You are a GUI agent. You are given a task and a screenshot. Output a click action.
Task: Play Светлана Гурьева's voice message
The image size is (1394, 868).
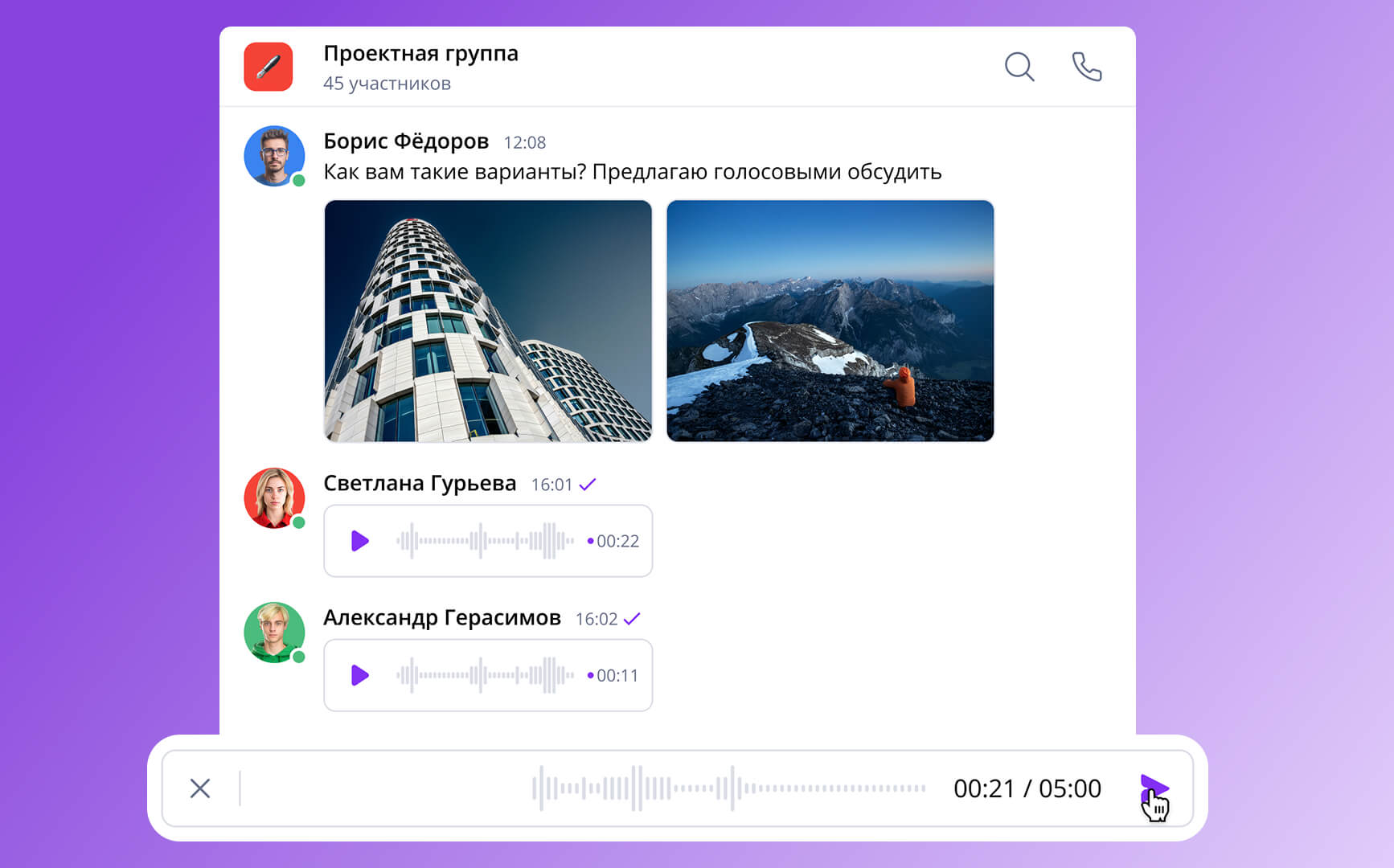360,541
